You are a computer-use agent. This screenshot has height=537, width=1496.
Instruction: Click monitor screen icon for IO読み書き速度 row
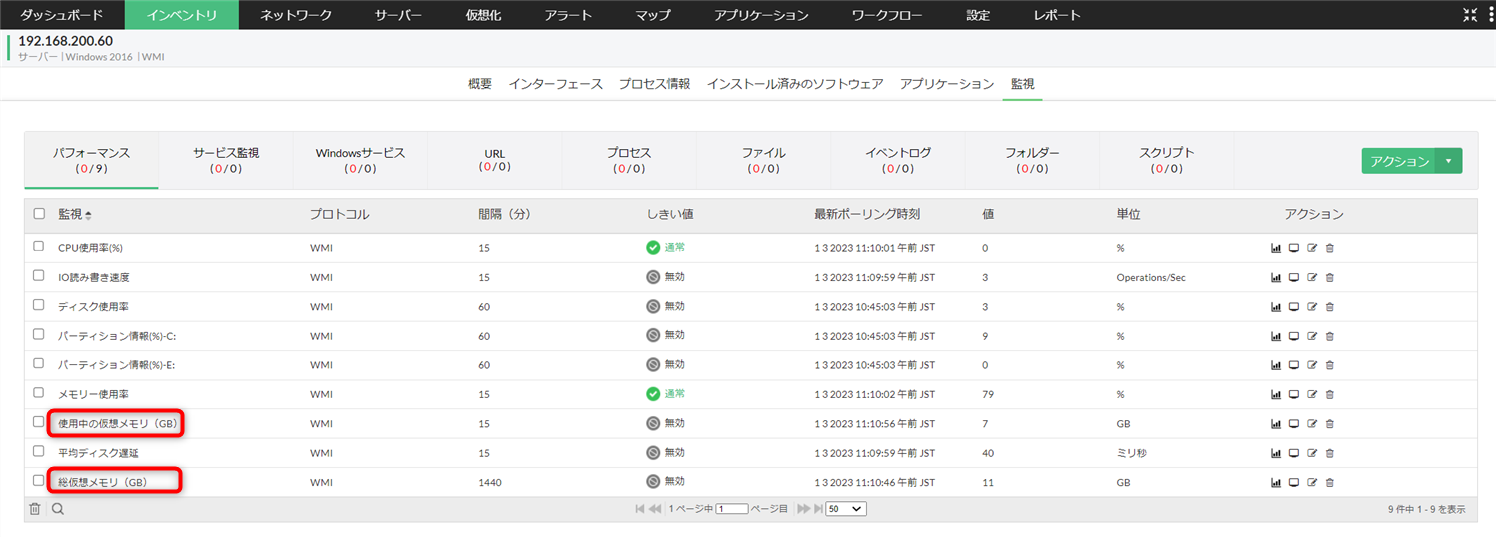[x=1293, y=277]
